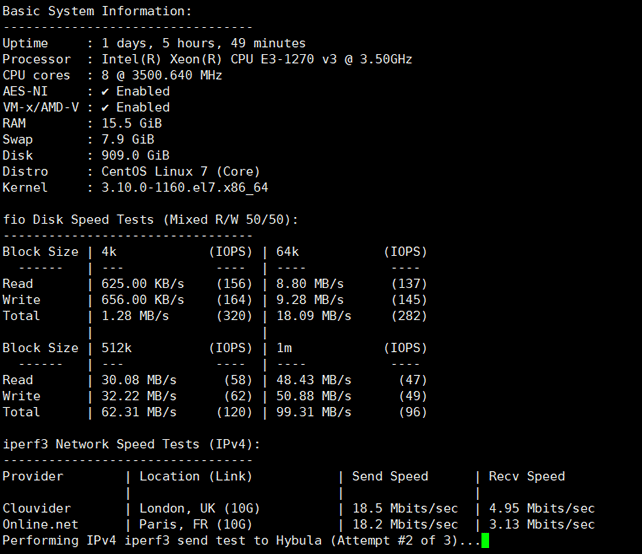The image size is (642, 554).
Task: Select 4k read speed '625.00 KB/s'
Action: pyautogui.click(x=143, y=284)
